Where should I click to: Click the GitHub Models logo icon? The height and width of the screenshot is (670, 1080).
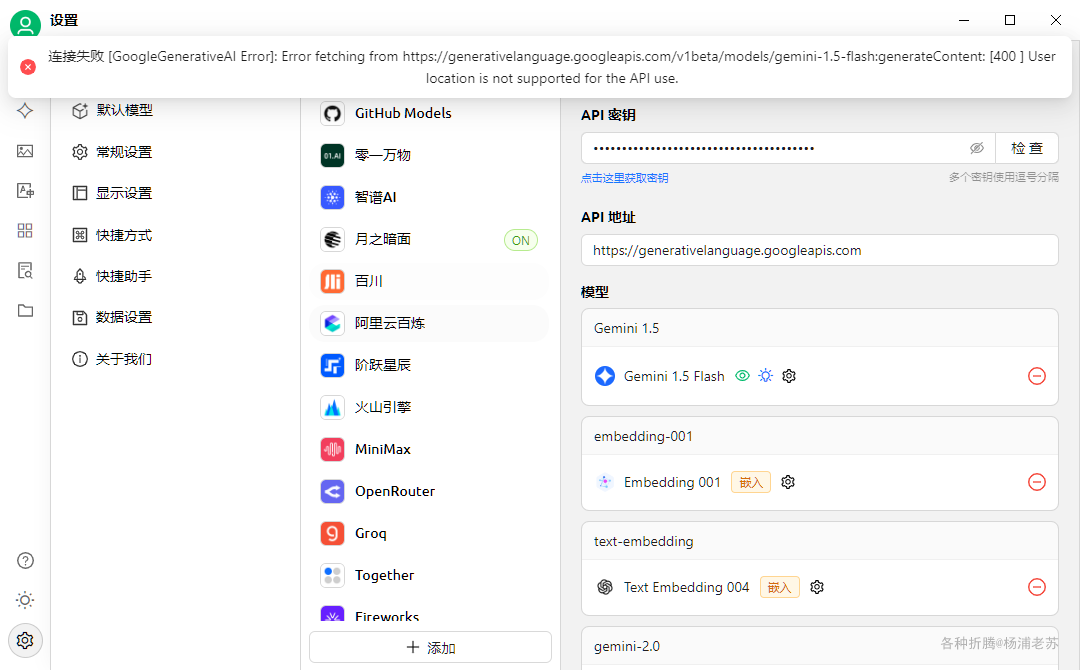coord(333,114)
